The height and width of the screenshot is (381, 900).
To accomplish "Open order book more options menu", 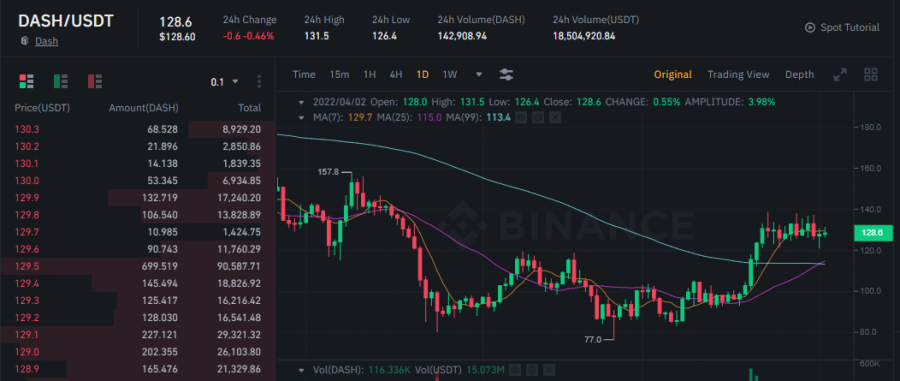I will point(259,81).
